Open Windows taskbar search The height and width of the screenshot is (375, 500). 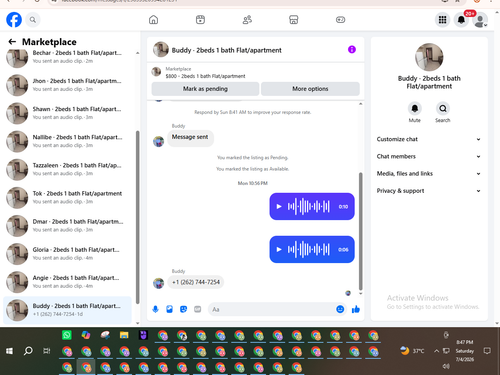pos(28,351)
